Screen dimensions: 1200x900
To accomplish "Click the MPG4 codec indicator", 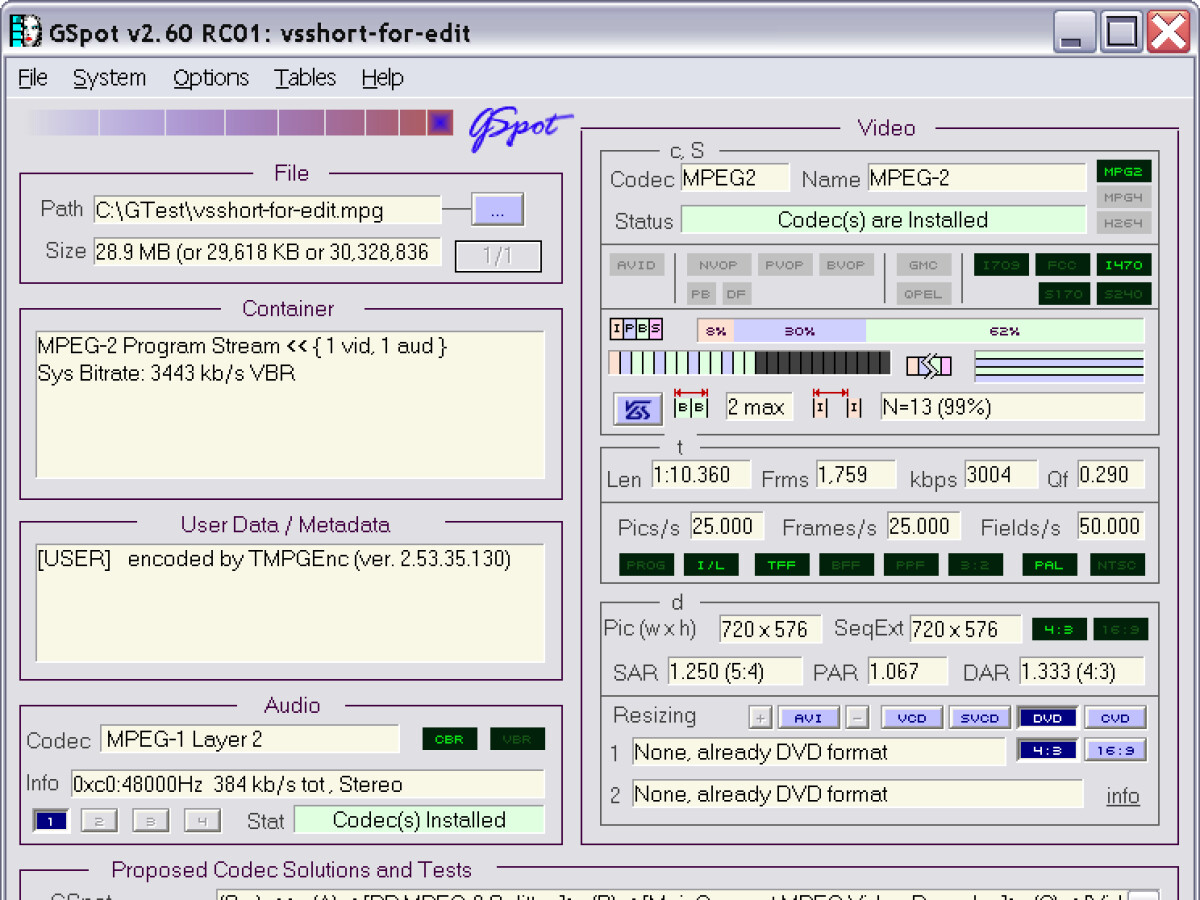I will point(1124,197).
